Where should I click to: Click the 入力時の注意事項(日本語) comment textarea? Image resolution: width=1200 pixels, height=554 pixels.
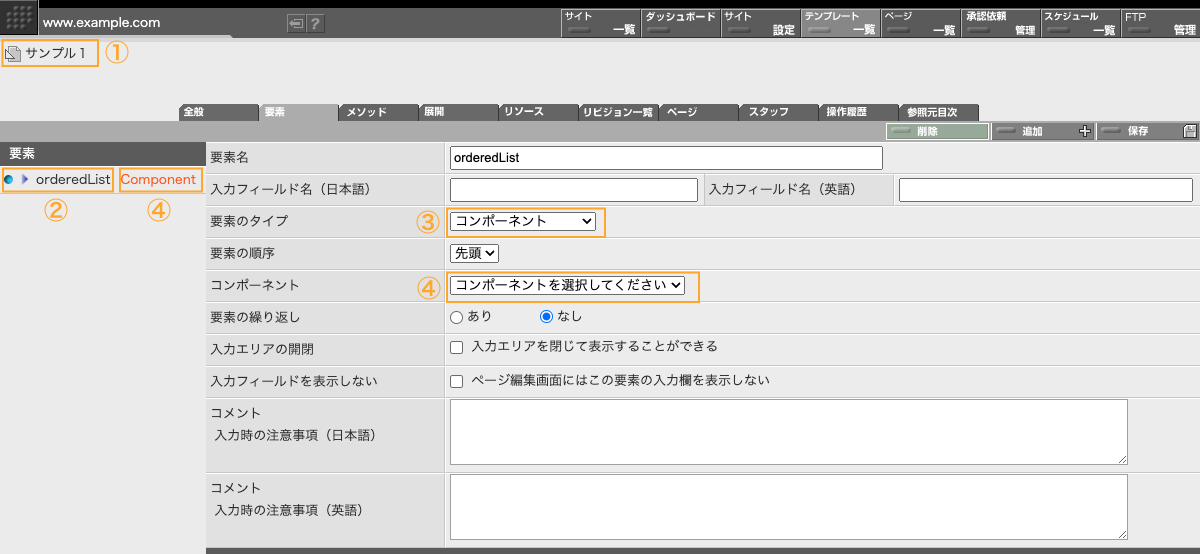789,432
